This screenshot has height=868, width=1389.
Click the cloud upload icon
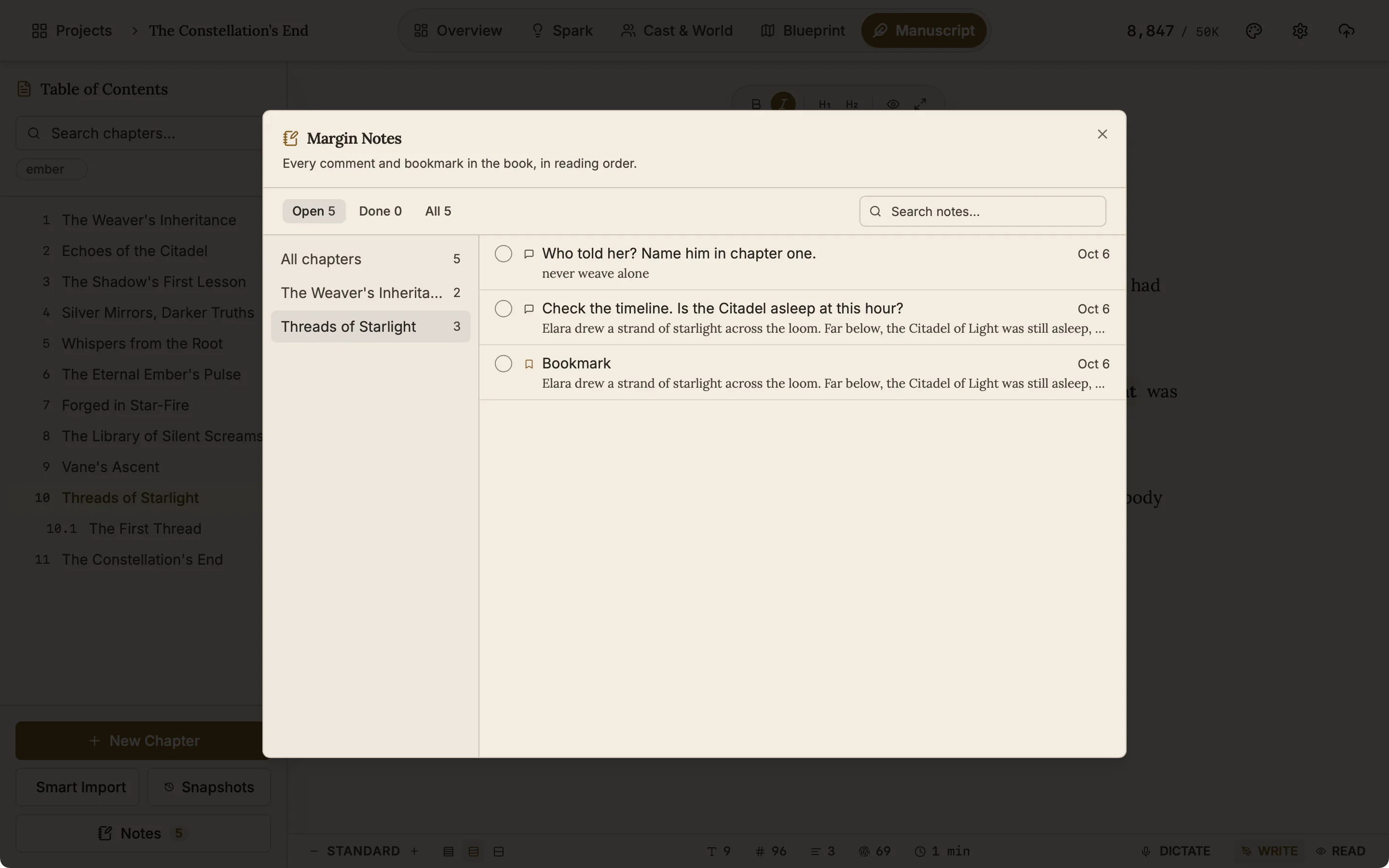[x=1346, y=30]
